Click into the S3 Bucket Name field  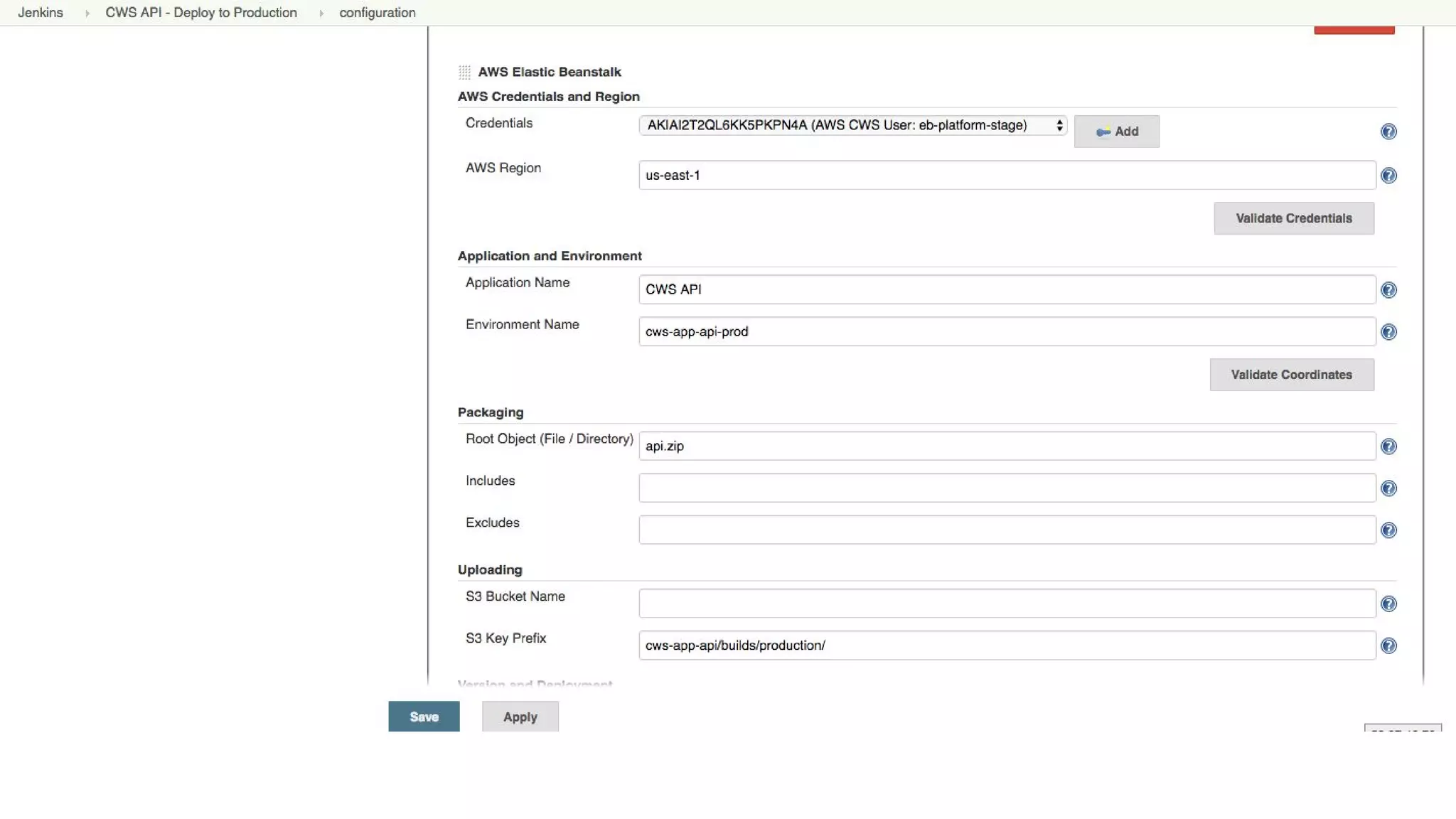1007,604
